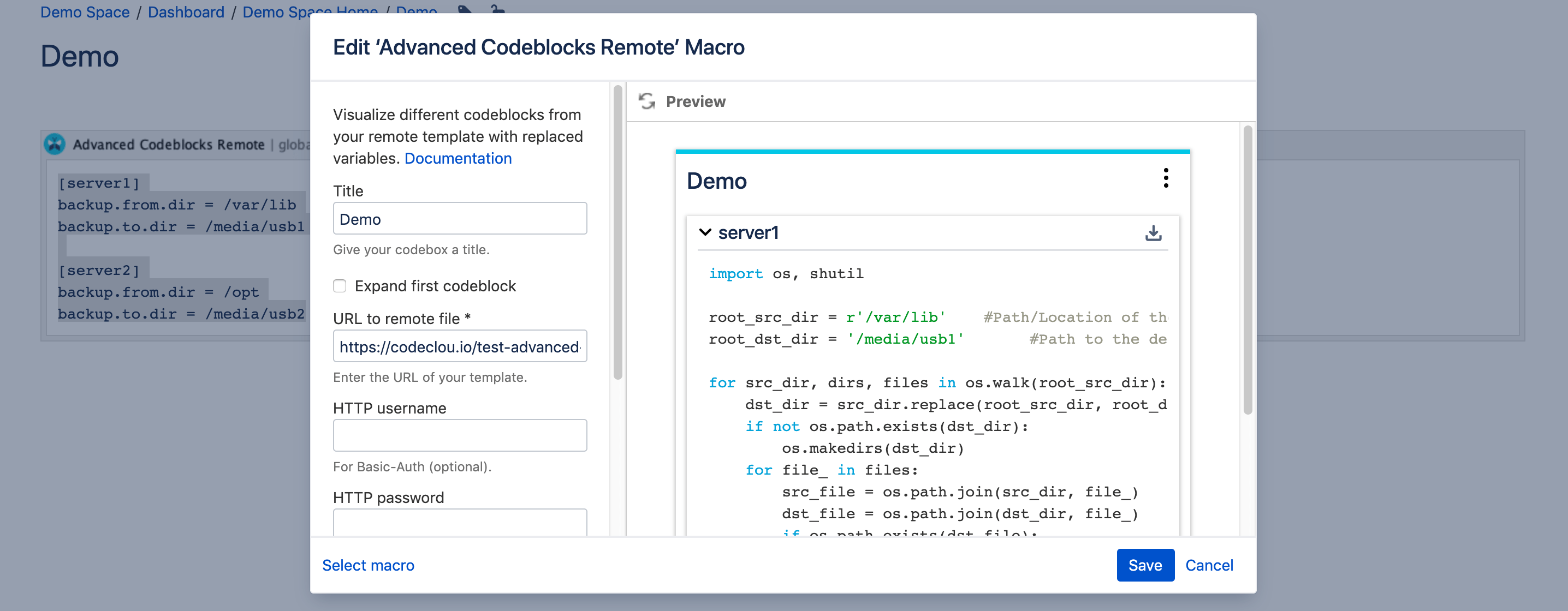Click the Advanced Codeblocks Remote macro icon

pos(55,144)
